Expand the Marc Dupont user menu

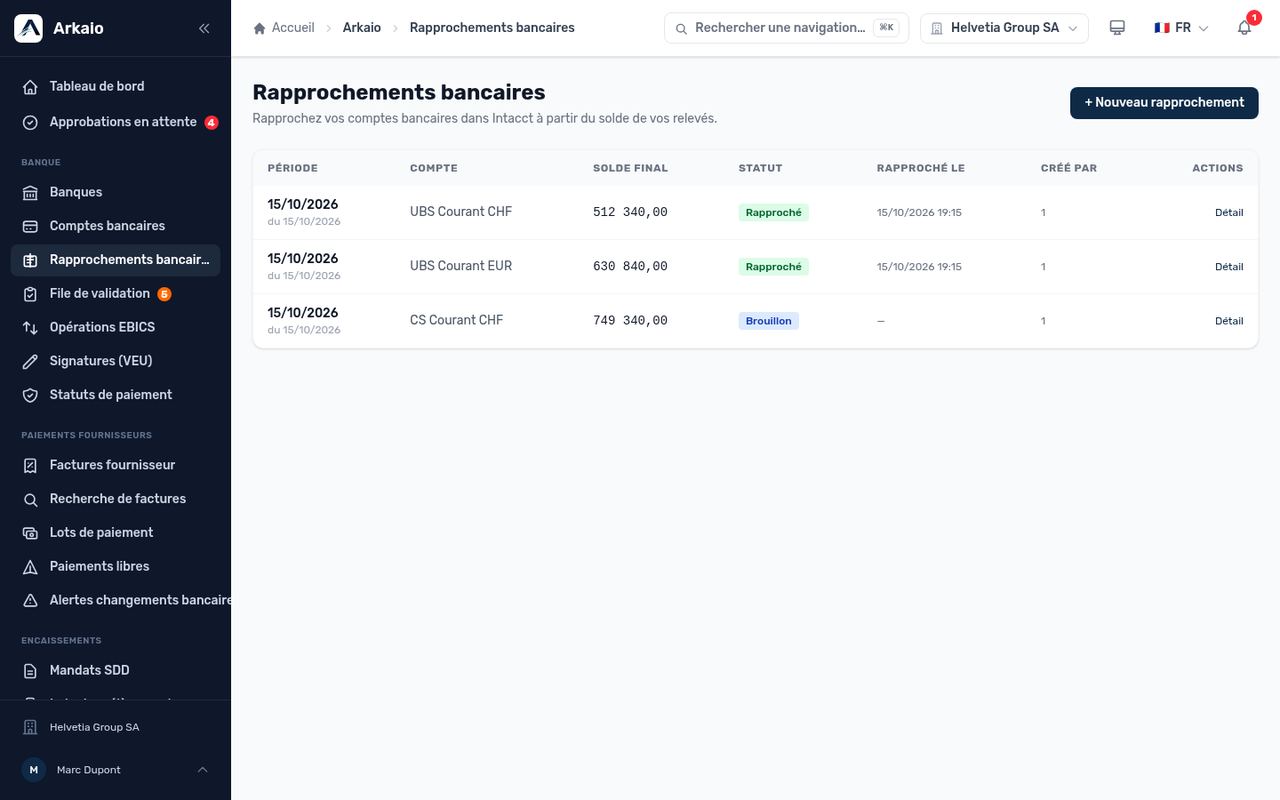pos(115,770)
